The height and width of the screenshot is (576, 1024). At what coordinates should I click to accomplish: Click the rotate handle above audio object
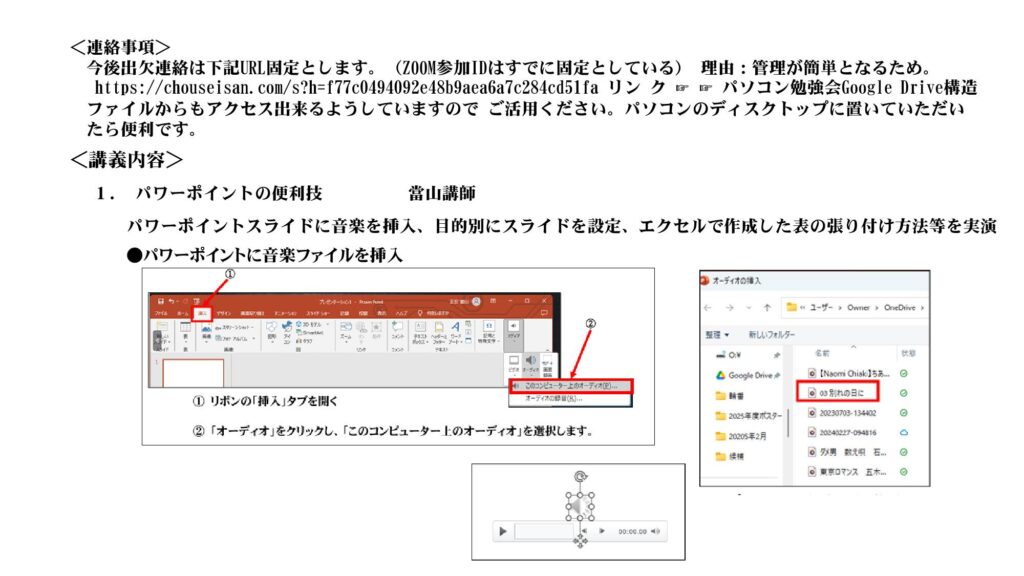(579, 477)
